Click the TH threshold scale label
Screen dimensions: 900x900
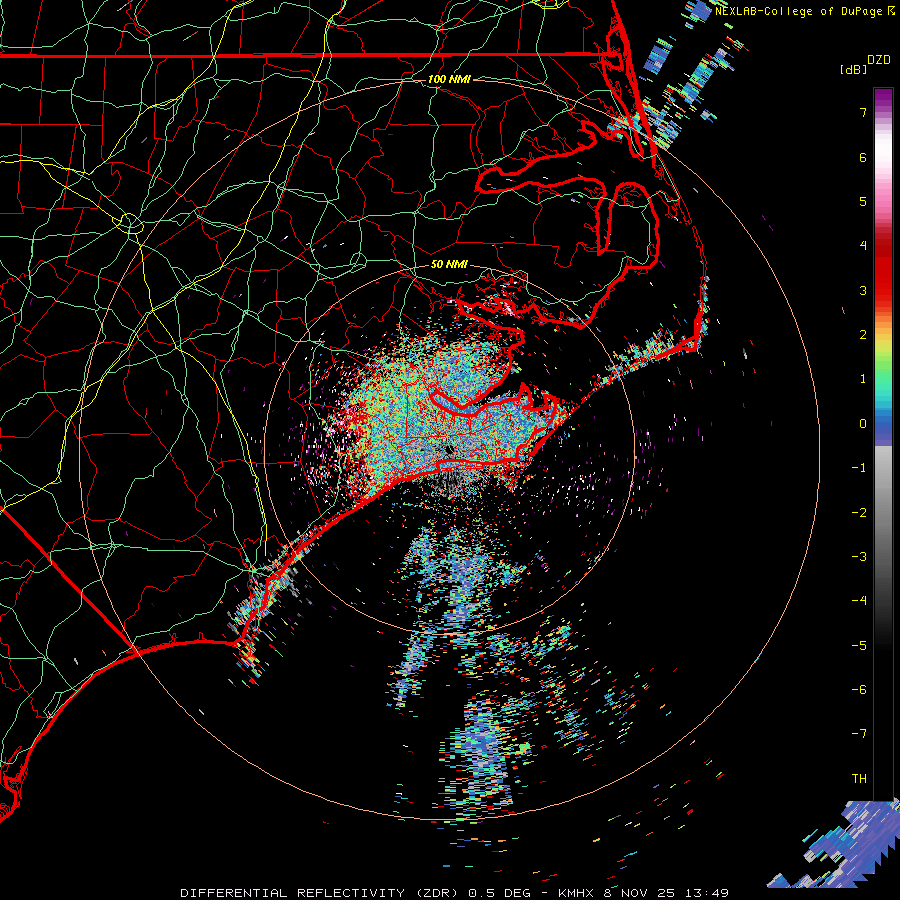[859, 778]
